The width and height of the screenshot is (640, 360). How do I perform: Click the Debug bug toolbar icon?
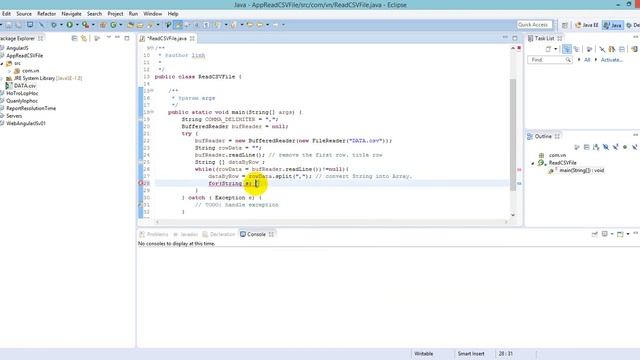click(x=53, y=25)
